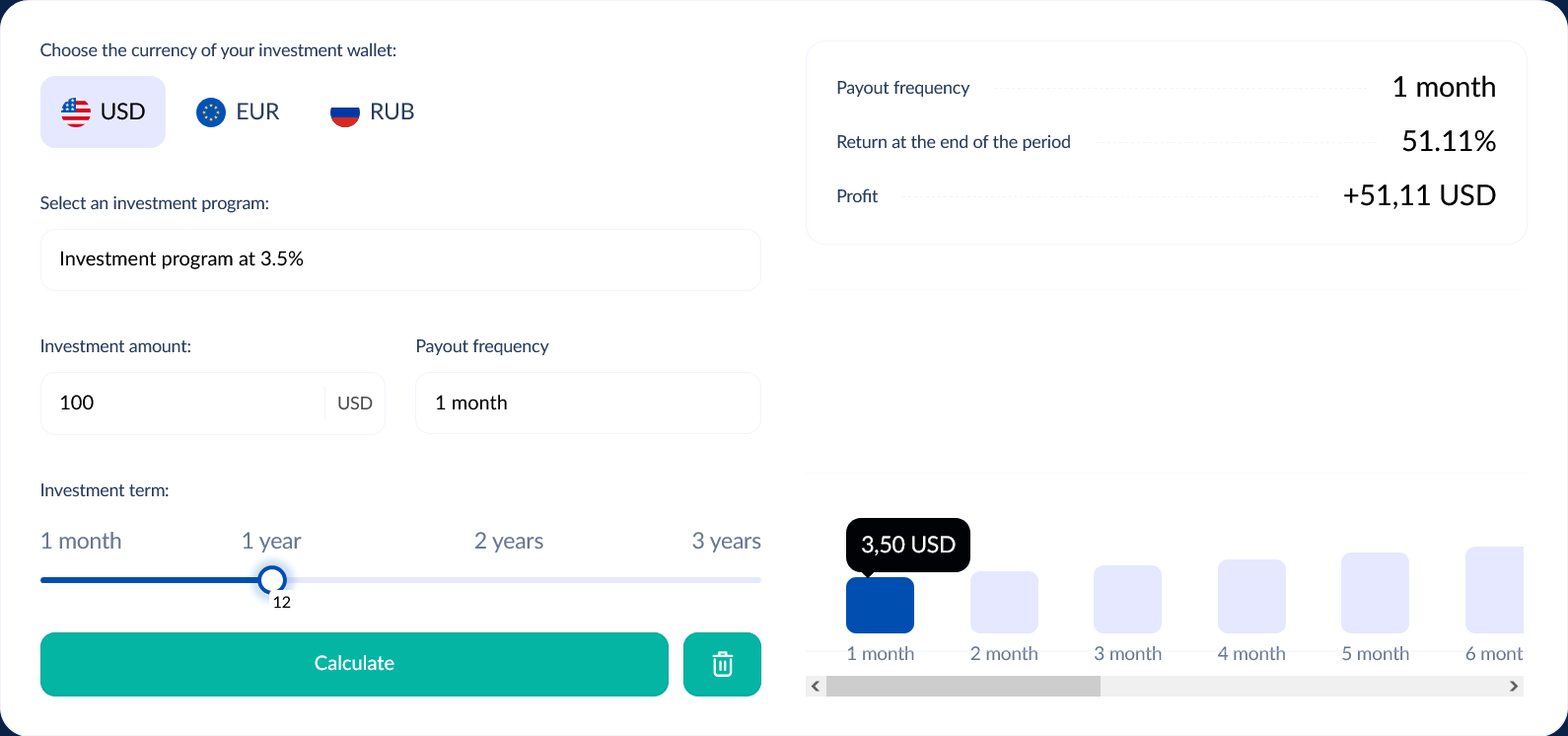Viewport: 1568px width, 736px height.
Task: Select RUB wallet currency
Action: pos(373,112)
